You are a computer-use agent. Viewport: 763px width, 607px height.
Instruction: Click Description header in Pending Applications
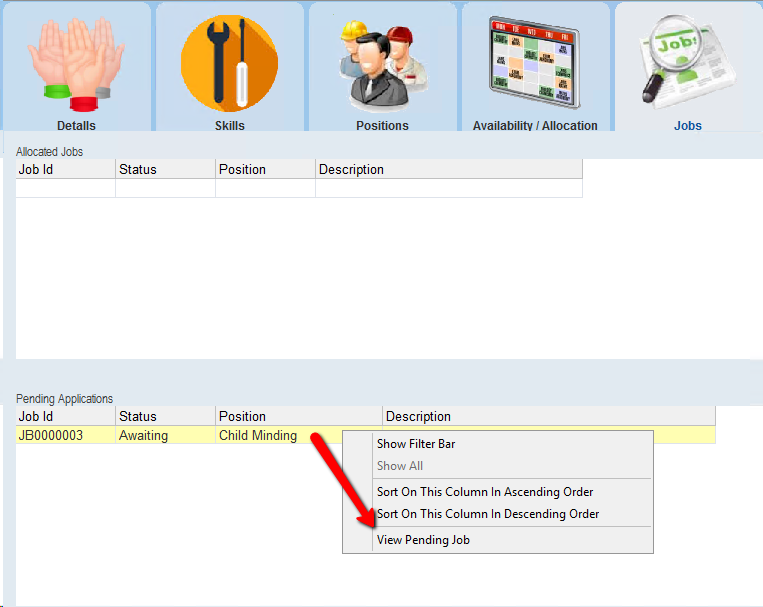(x=548, y=416)
